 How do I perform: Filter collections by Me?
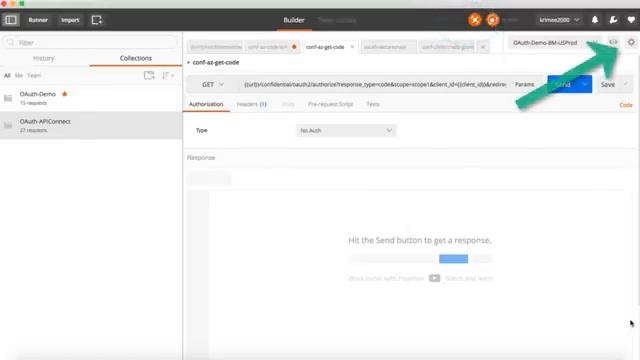pyautogui.click(x=19, y=76)
